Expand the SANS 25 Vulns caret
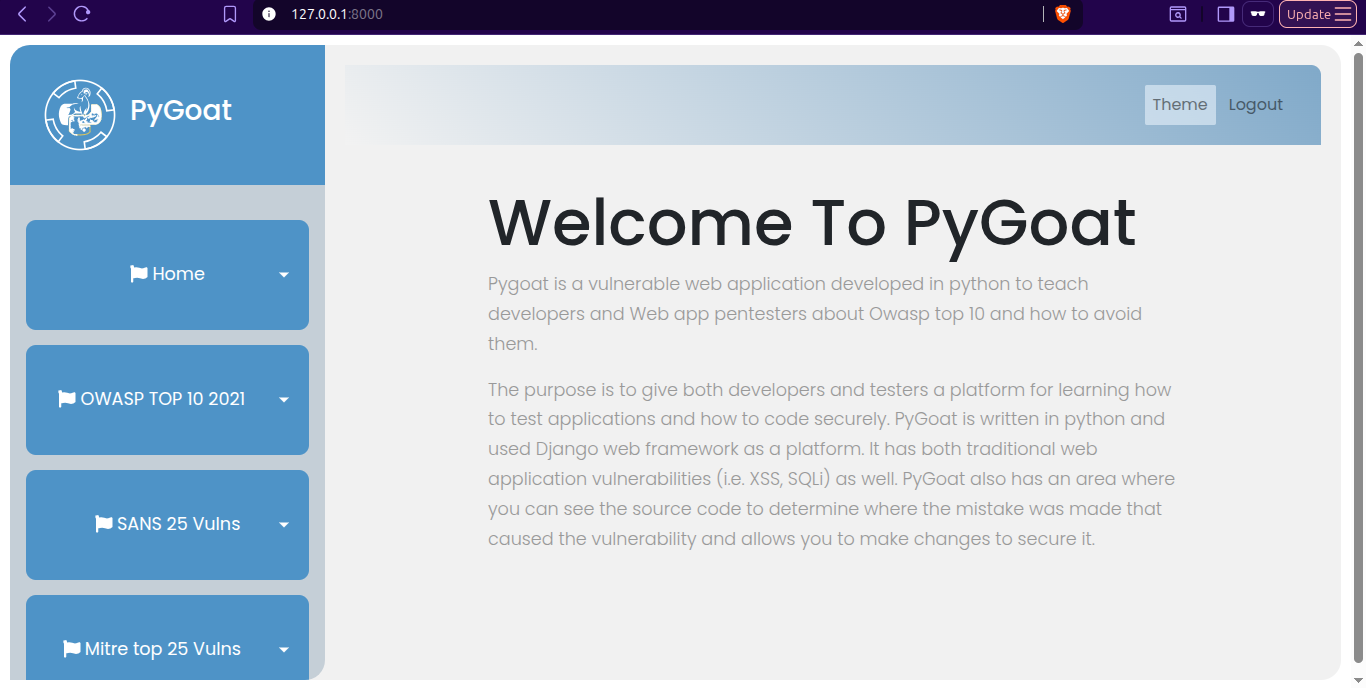Viewport: 1366px width, 688px height. [x=284, y=525]
